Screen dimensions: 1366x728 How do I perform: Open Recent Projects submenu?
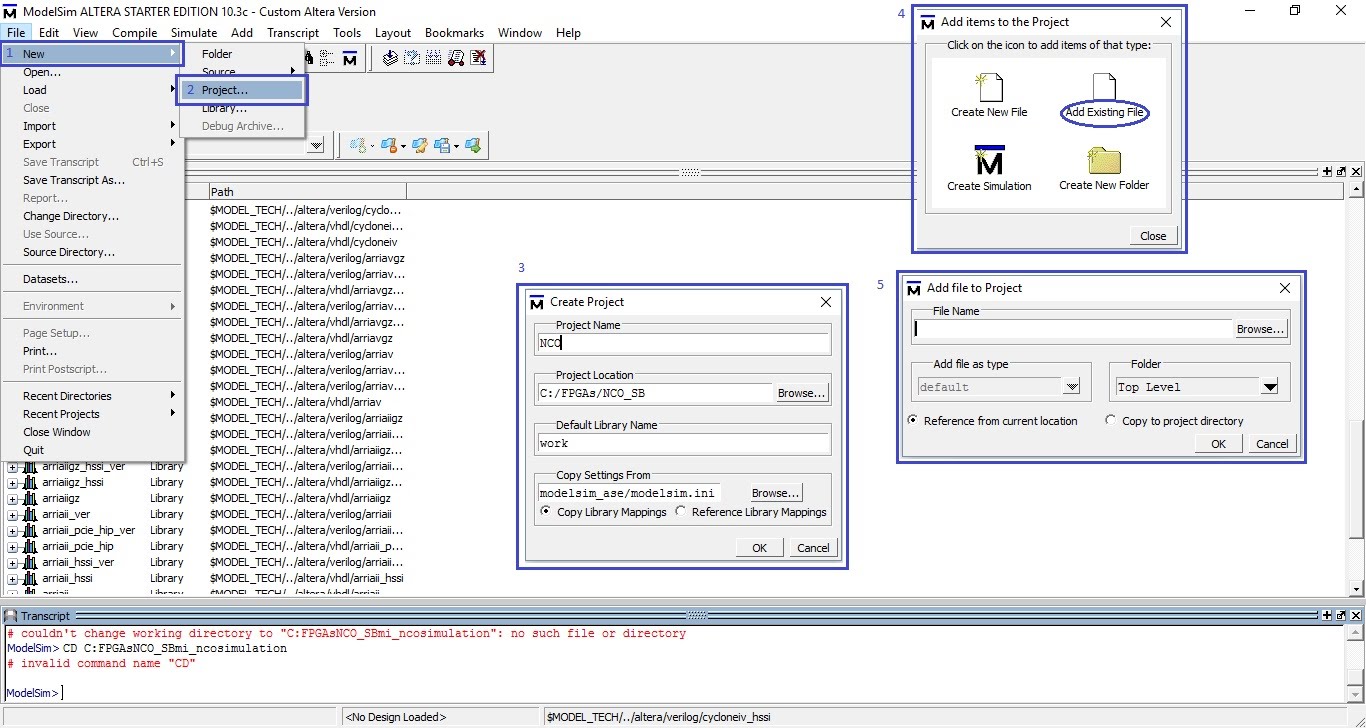click(92, 414)
